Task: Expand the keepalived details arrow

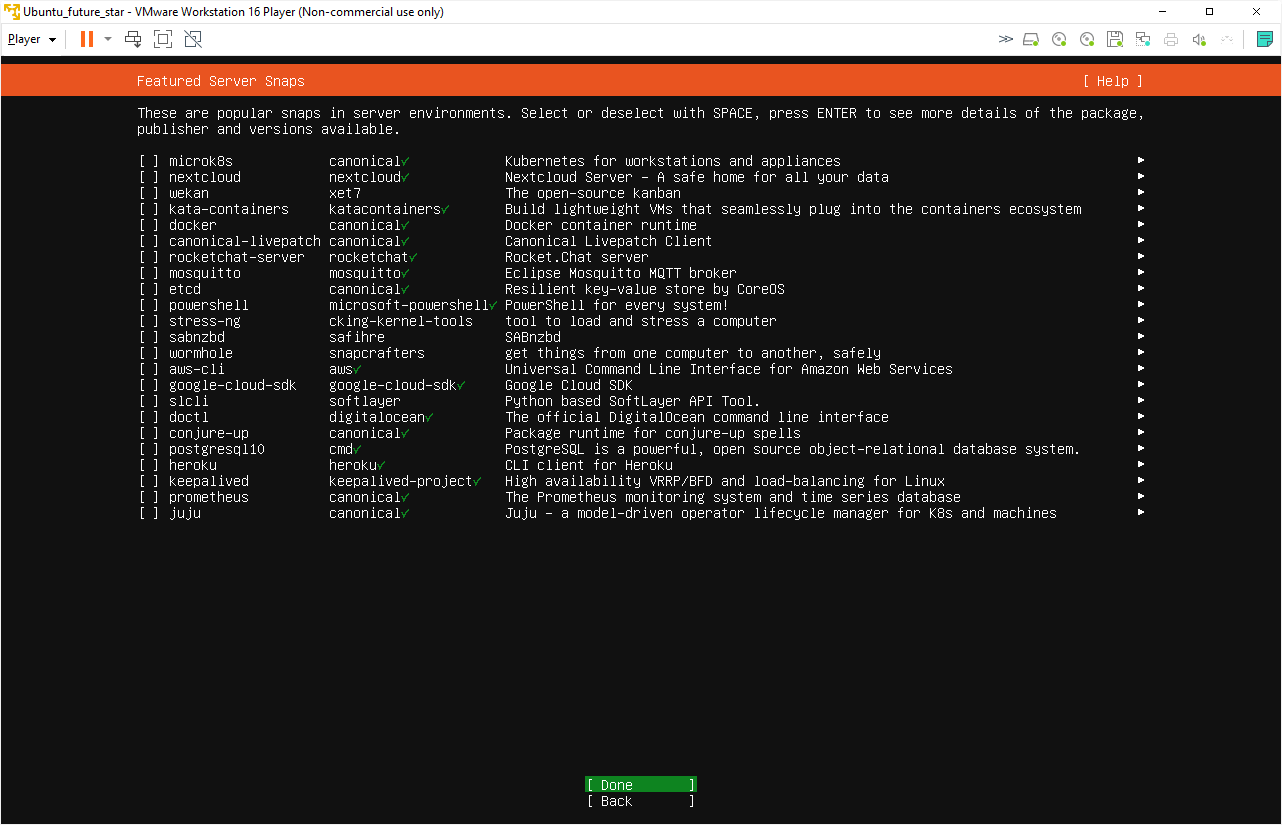Action: [x=1141, y=481]
